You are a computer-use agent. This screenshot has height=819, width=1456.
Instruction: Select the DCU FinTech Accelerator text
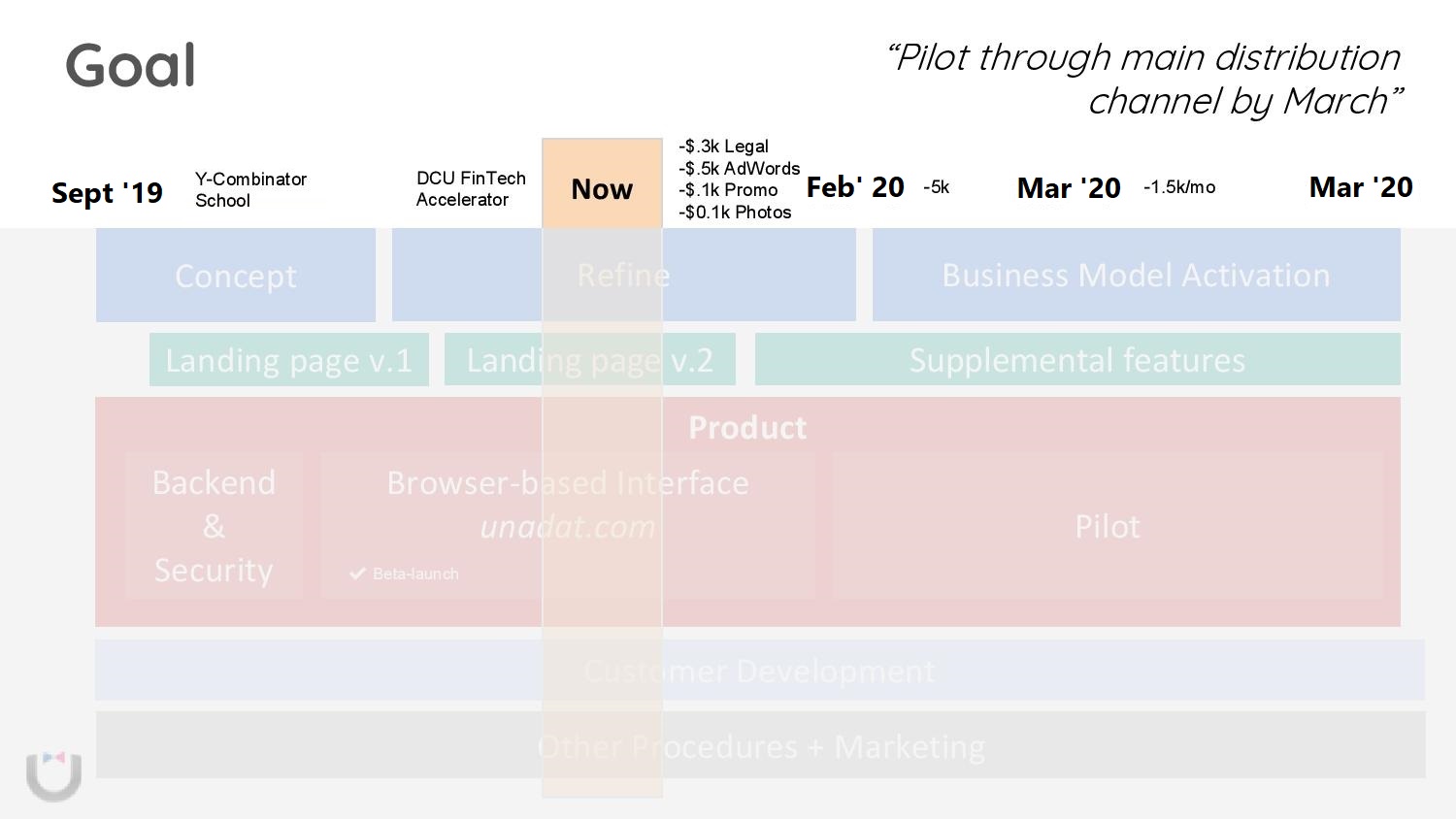click(x=471, y=188)
